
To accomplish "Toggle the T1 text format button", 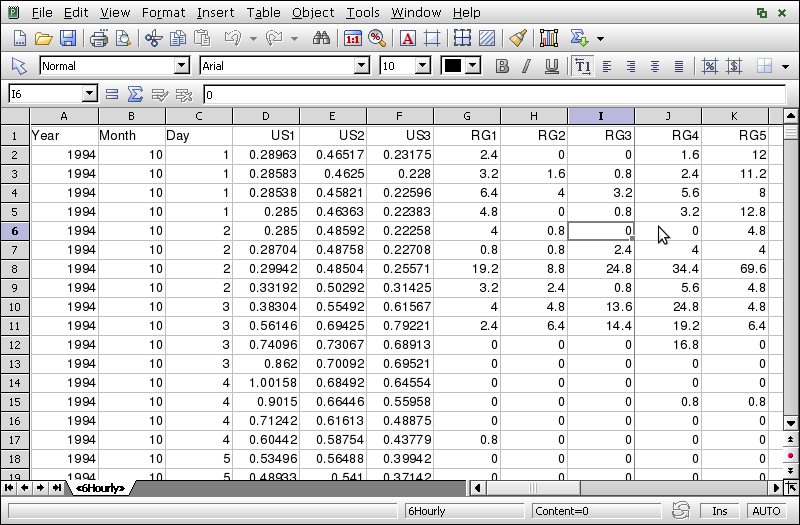I will (582, 66).
